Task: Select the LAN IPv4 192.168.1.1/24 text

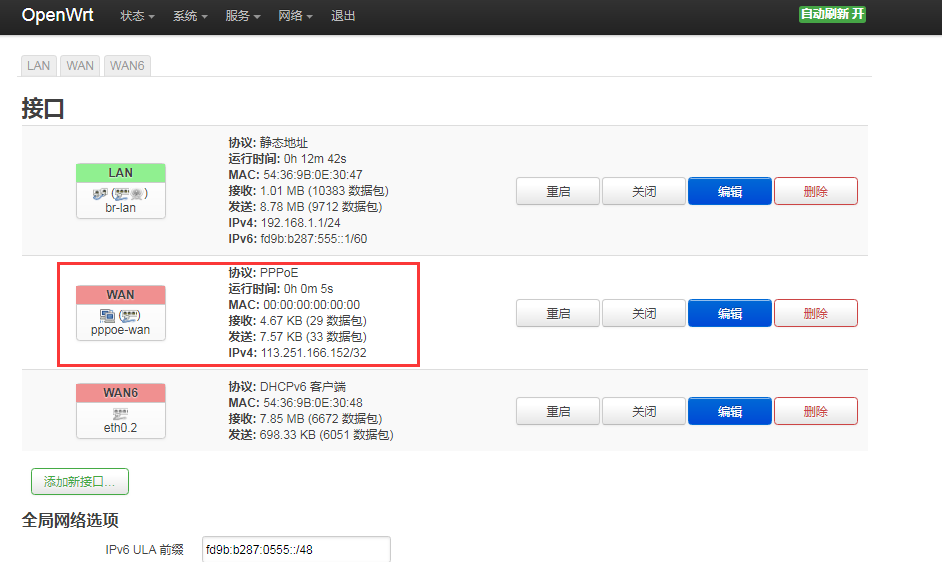Action: (x=300, y=223)
